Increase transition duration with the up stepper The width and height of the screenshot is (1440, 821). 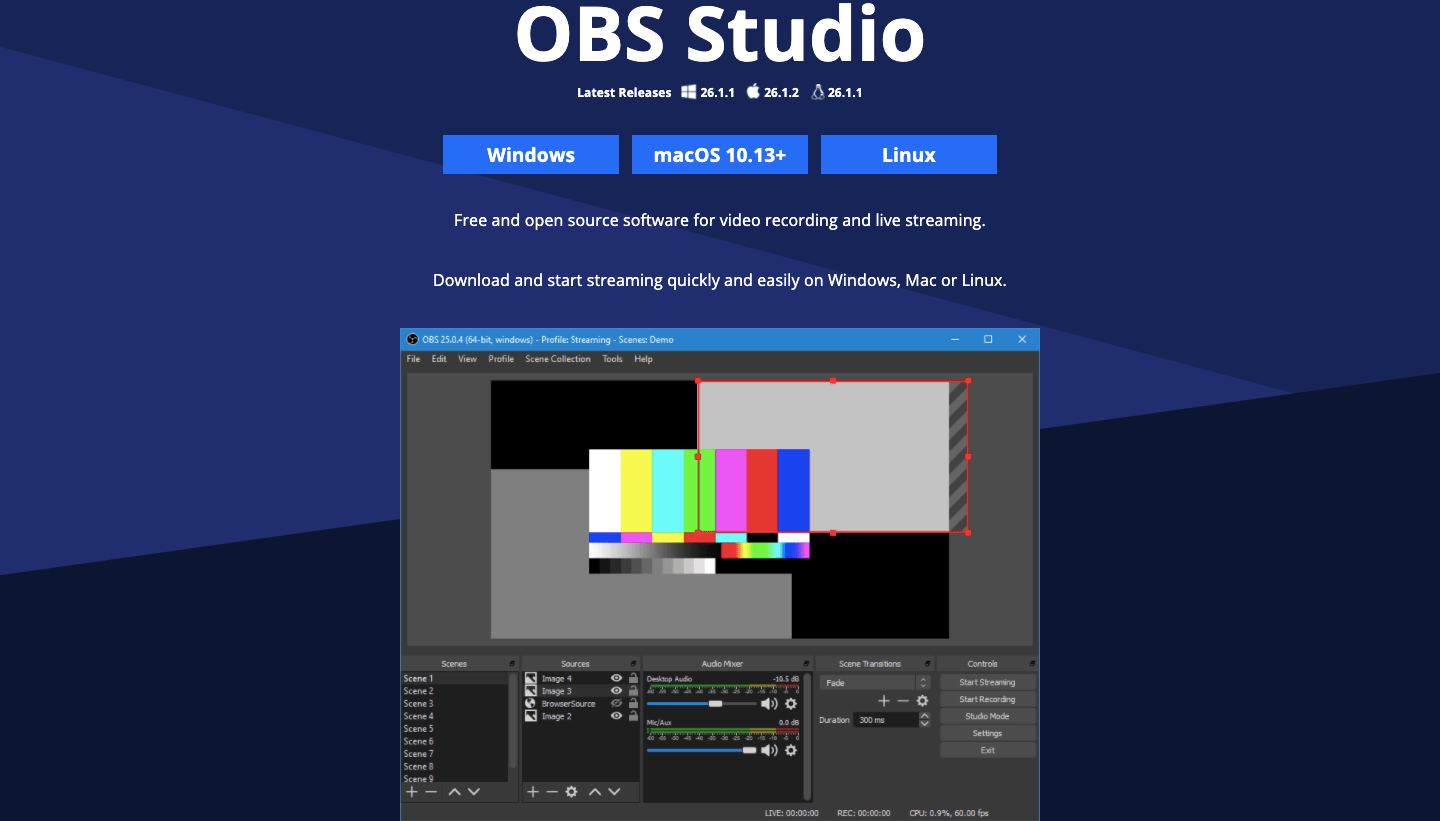click(924, 714)
